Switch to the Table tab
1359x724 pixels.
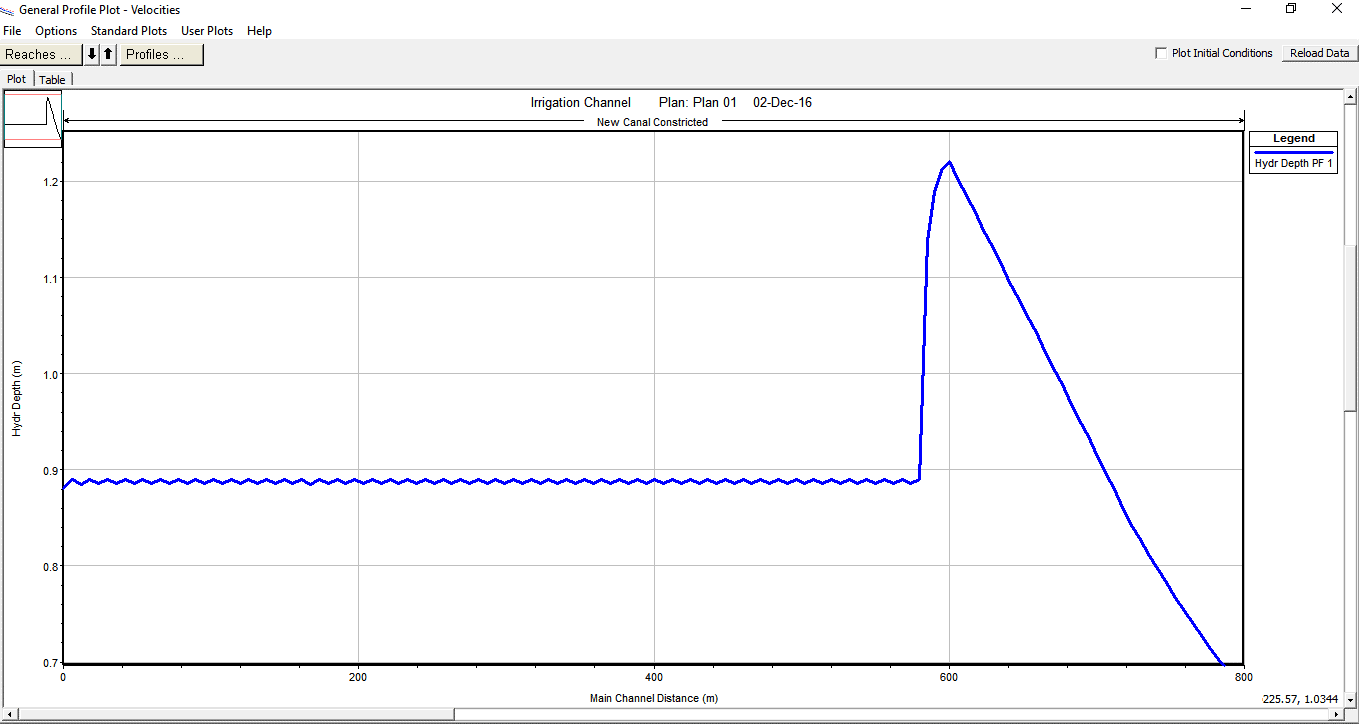52,79
